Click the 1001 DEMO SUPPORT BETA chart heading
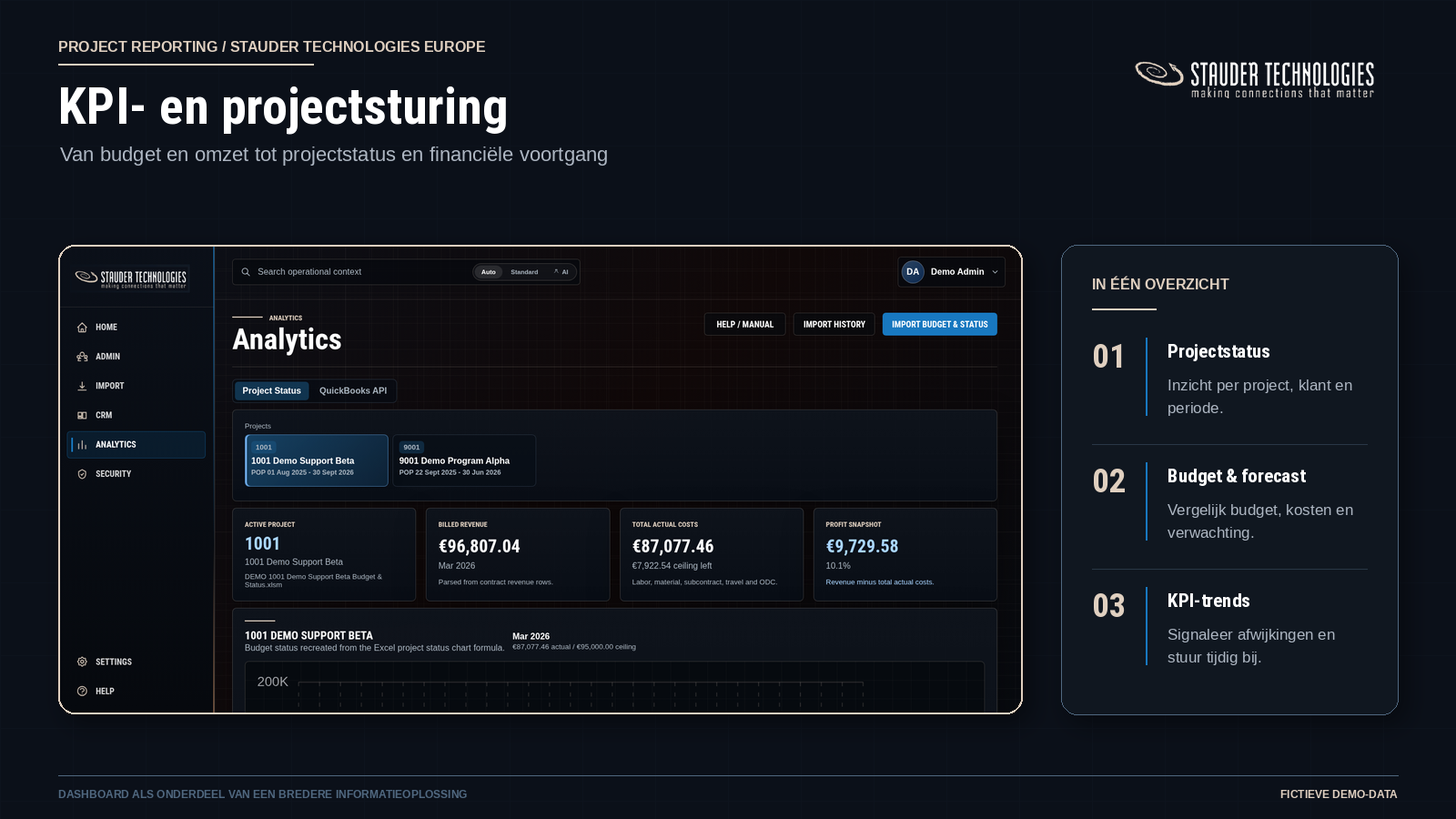Image resolution: width=1456 pixels, height=819 pixels. point(308,635)
